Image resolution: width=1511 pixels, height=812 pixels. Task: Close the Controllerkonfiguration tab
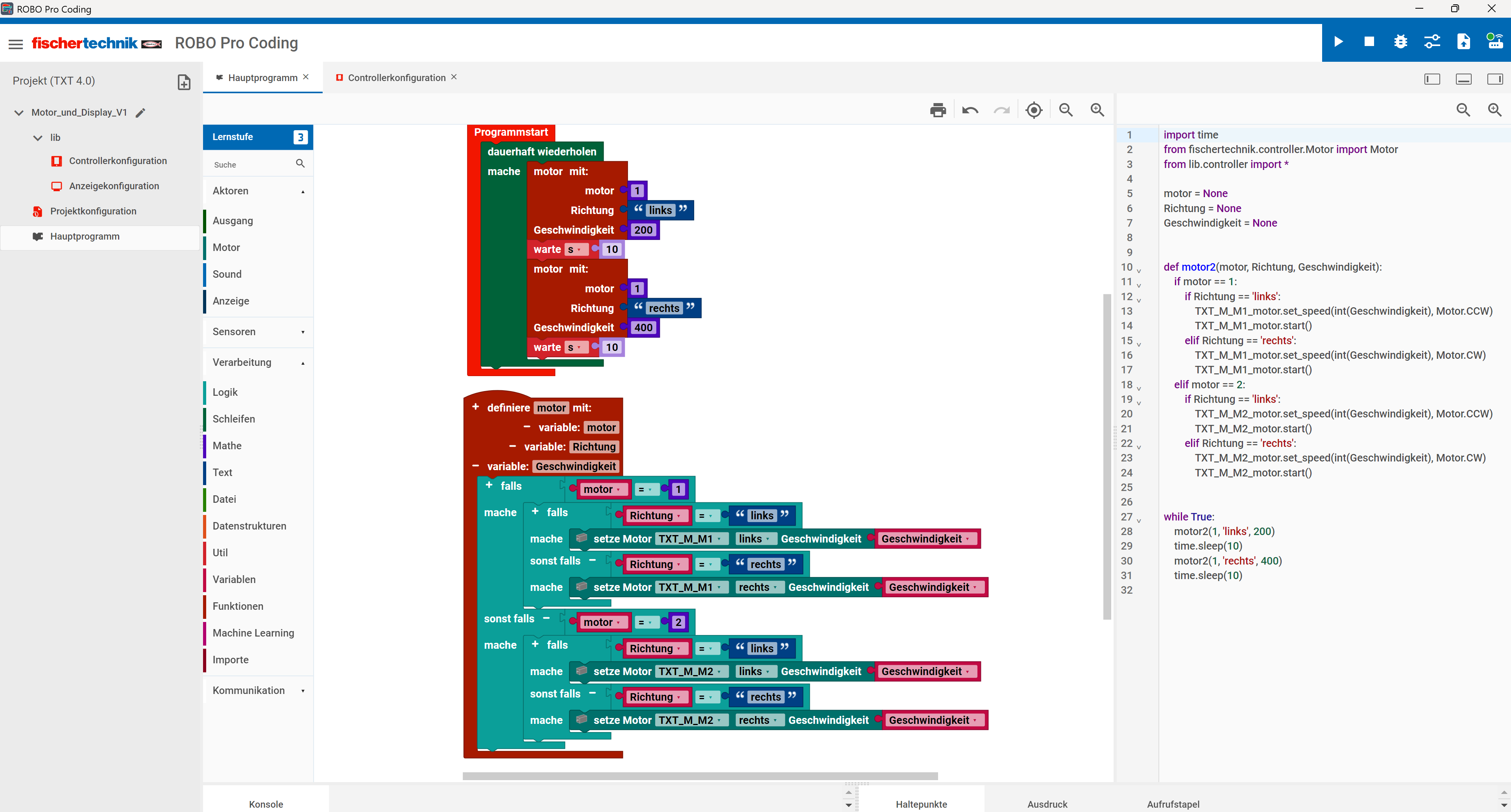pos(453,77)
